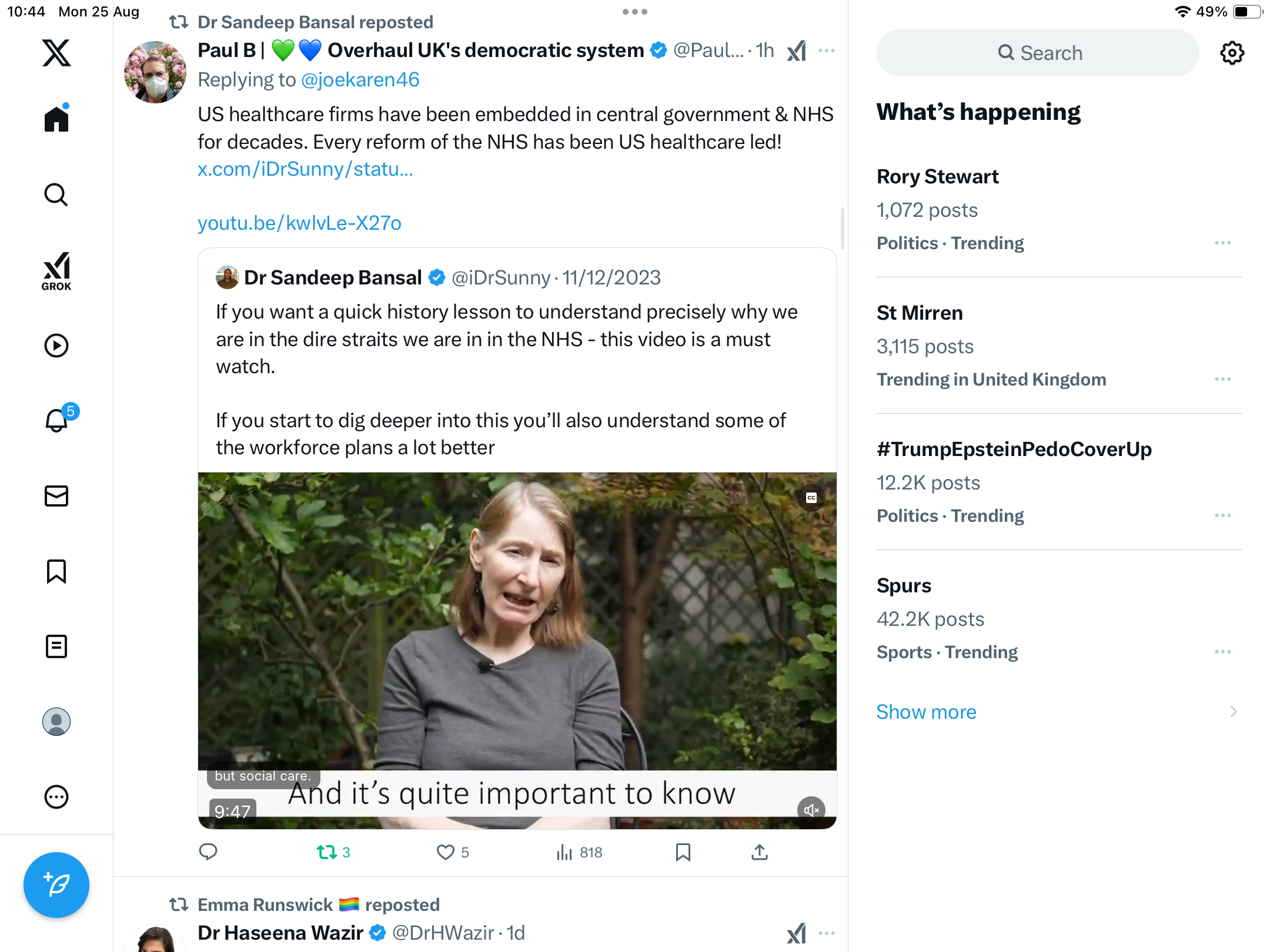The image size is (1270, 952).
Task: Like Paul B's post
Action: 446,852
